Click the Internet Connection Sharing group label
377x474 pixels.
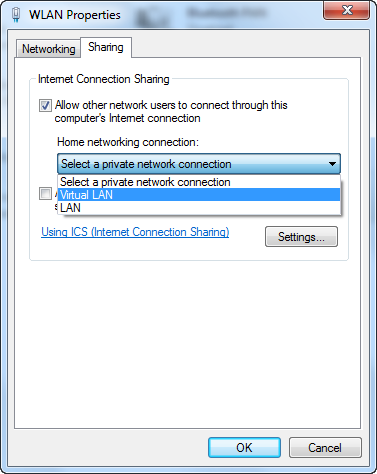(x=104, y=79)
